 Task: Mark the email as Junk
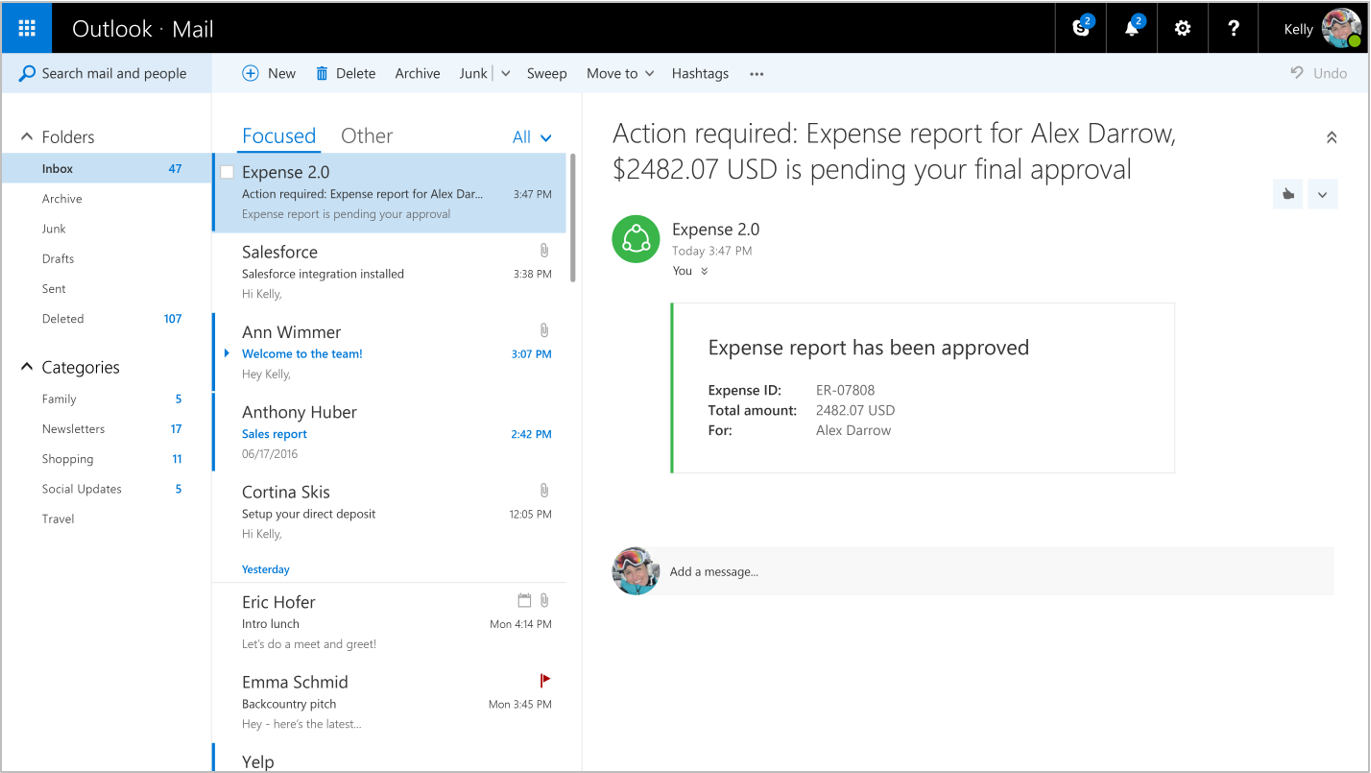[473, 73]
